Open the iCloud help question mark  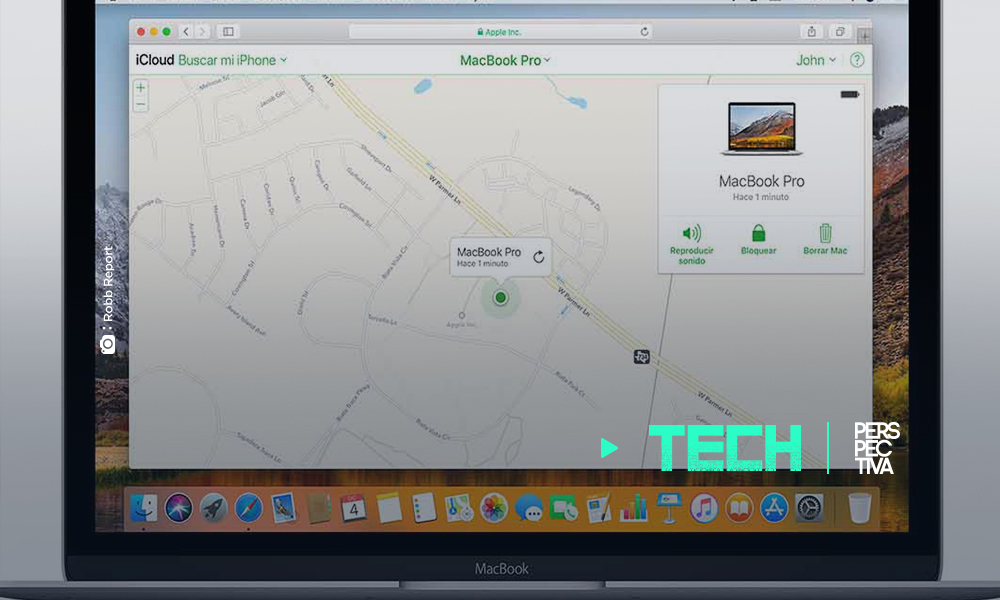tap(857, 60)
